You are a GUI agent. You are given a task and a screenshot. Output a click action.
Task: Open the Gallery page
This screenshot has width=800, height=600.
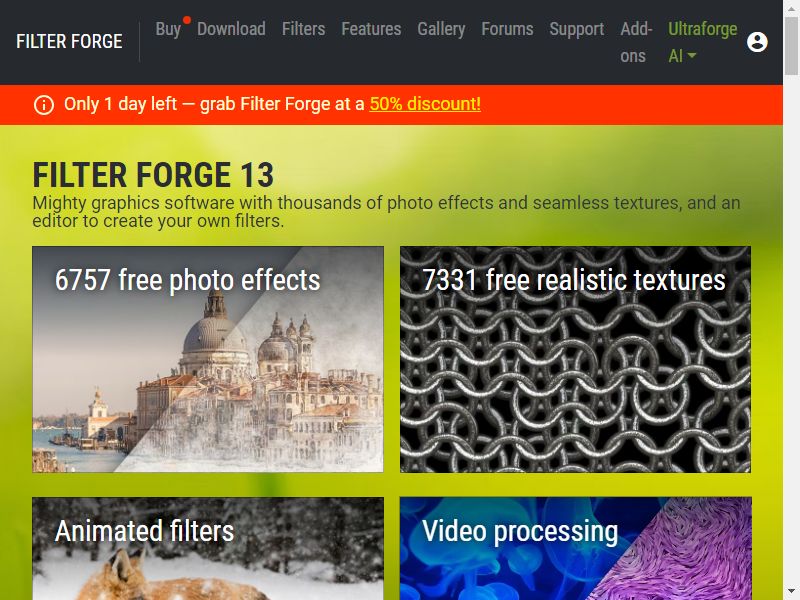[441, 29]
